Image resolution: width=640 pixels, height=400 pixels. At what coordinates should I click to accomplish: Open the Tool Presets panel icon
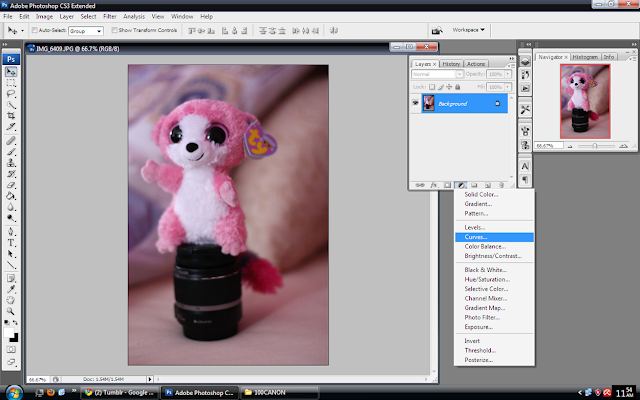pyautogui.click(x=525, y=110)
